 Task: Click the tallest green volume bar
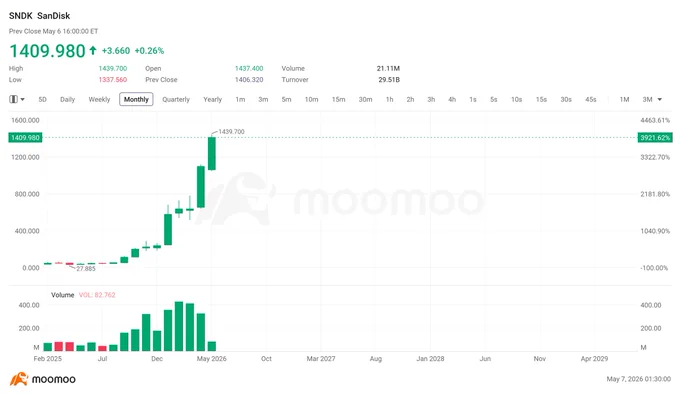[x=179, y=326]
